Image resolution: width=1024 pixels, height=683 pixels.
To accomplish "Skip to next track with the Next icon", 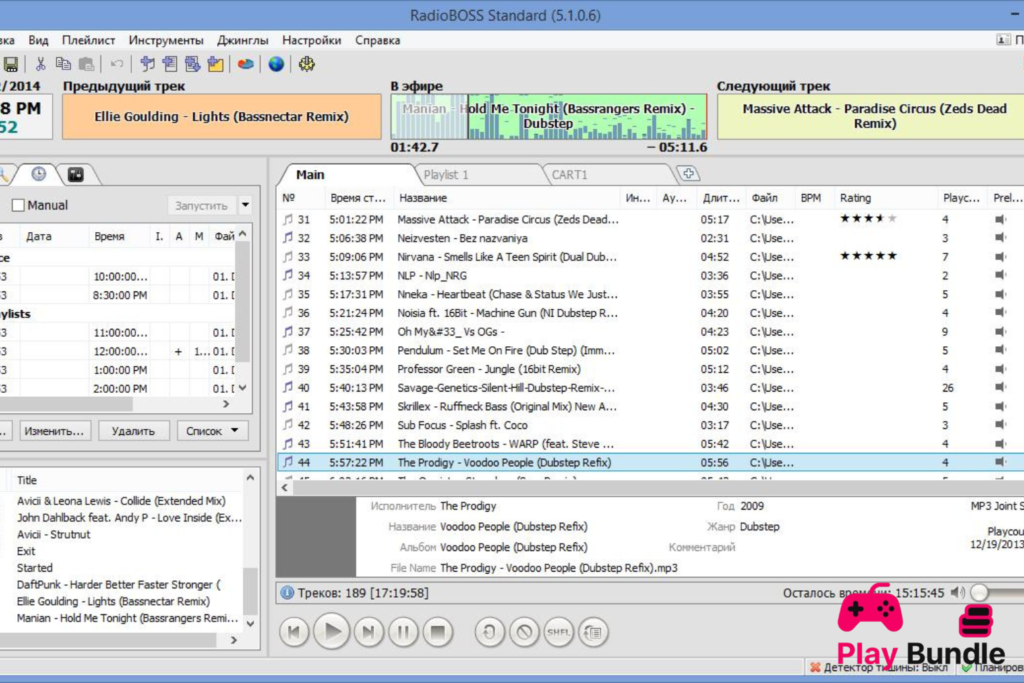I will pos(367,632).
